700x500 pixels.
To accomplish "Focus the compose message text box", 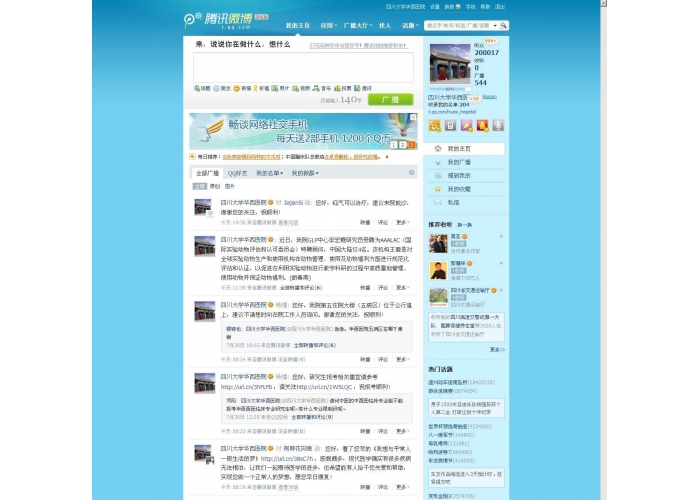I will coord(303,67).
